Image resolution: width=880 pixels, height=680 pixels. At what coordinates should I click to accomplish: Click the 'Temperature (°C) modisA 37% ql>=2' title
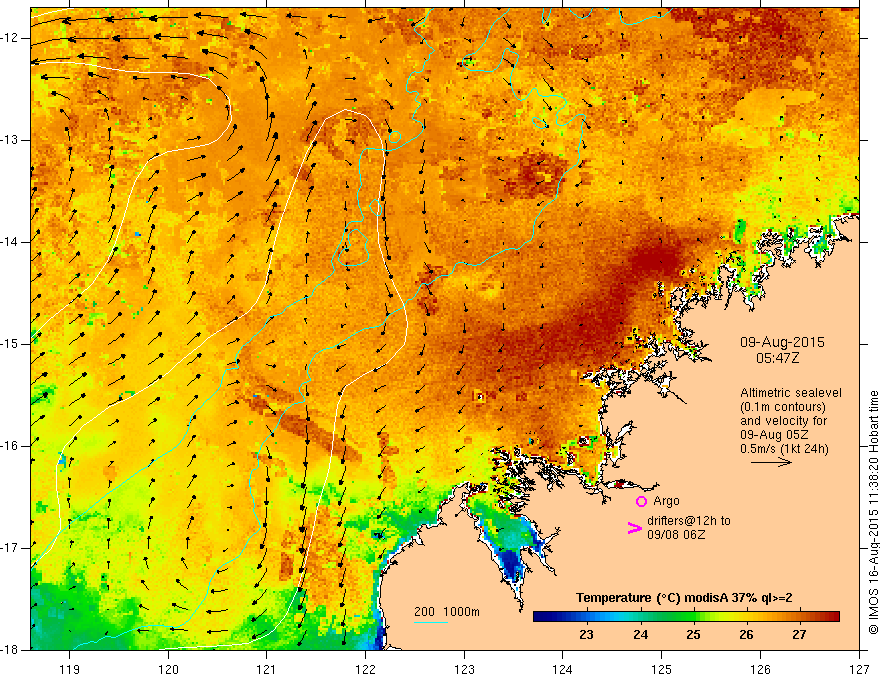pyautogui.click(x=684, y=598)
